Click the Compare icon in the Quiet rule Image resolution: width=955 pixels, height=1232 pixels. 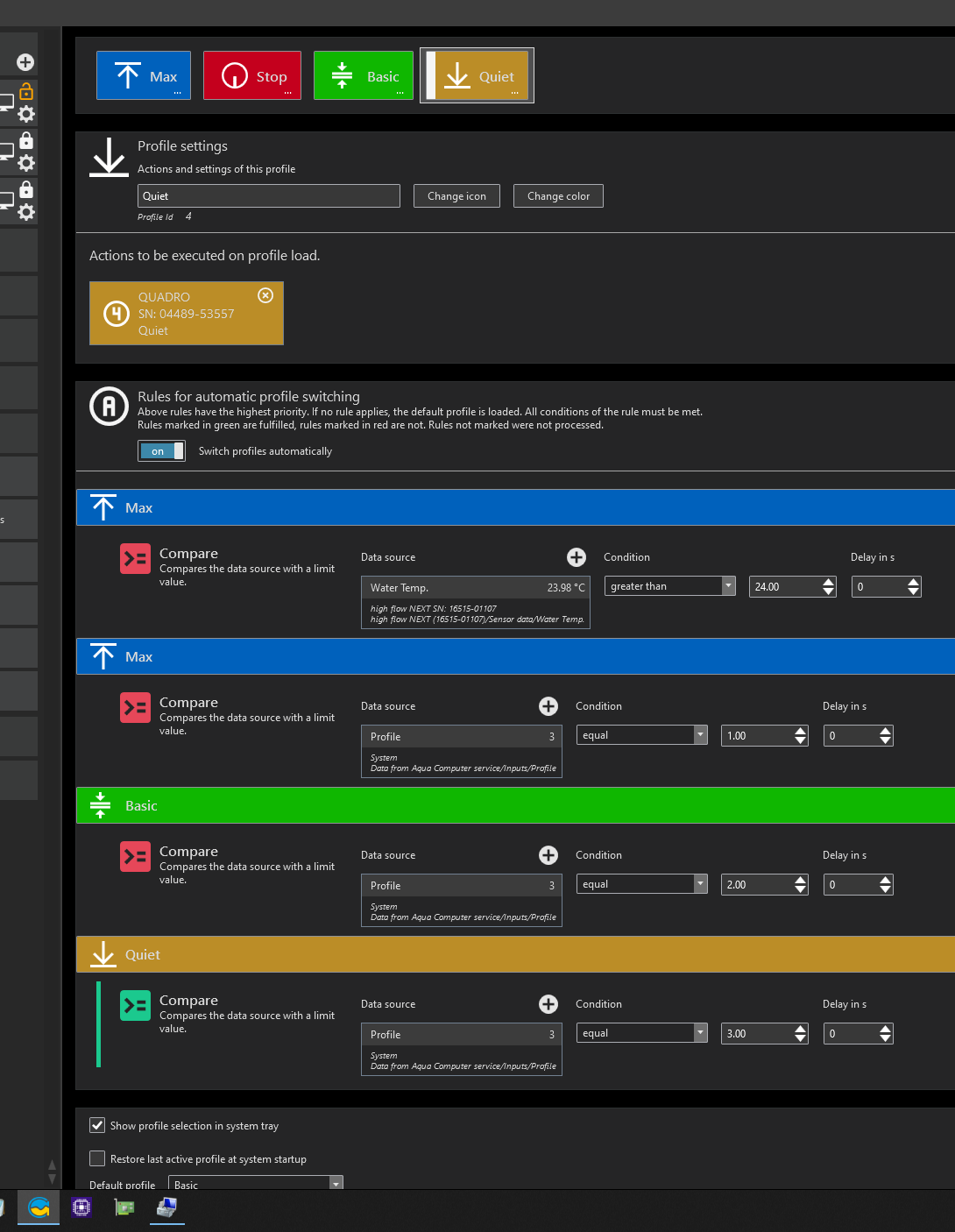tap(135, 1005)
